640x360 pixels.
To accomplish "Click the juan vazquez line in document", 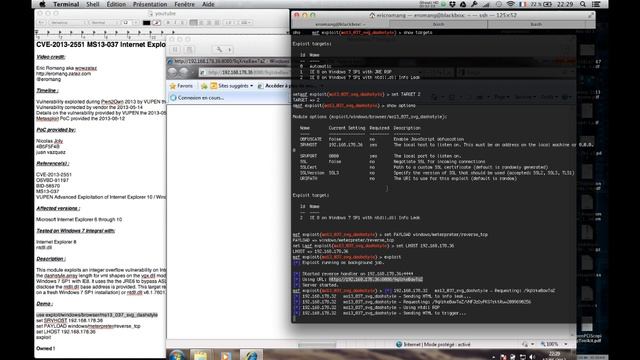I will tap(51, 152).
